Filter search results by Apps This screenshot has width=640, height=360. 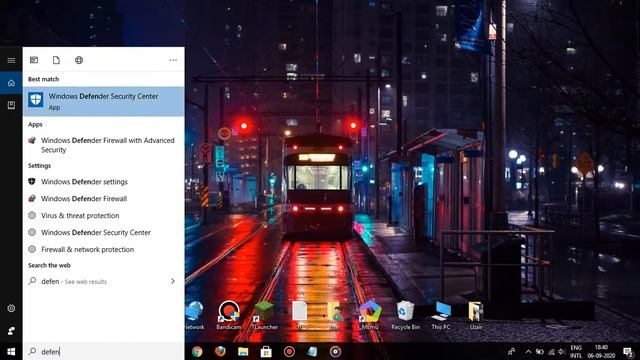[x=34, y=60]
